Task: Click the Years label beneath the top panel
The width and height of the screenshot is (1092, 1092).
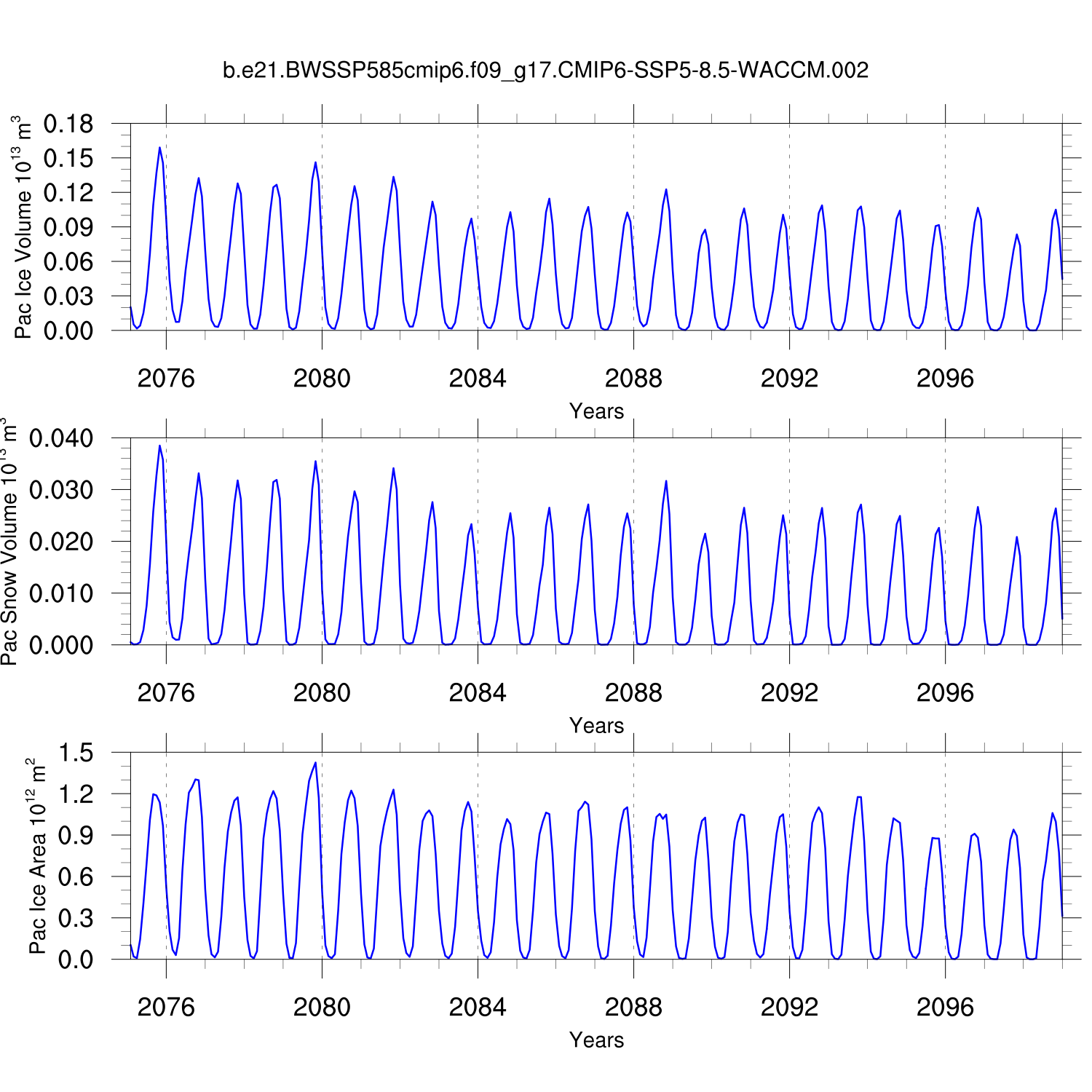Action: coord(596,411)
